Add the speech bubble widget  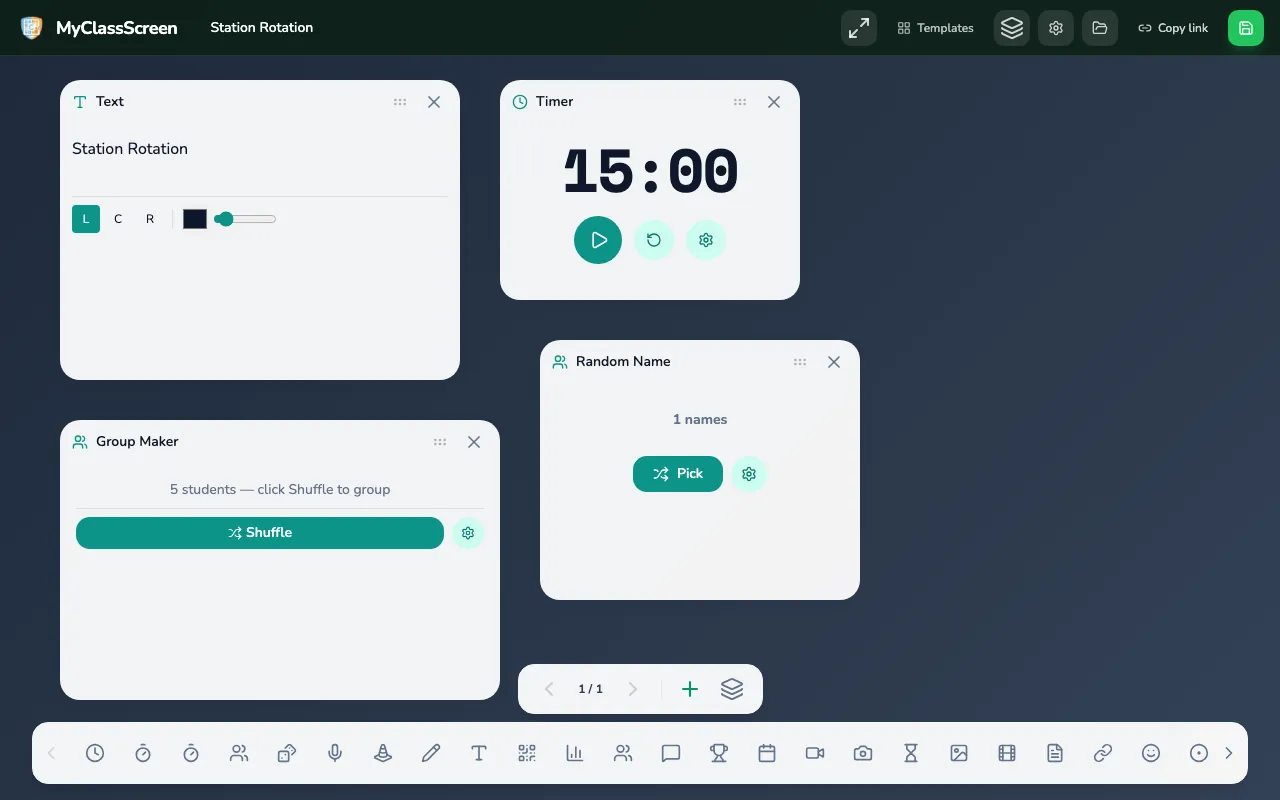coord(671,753)
